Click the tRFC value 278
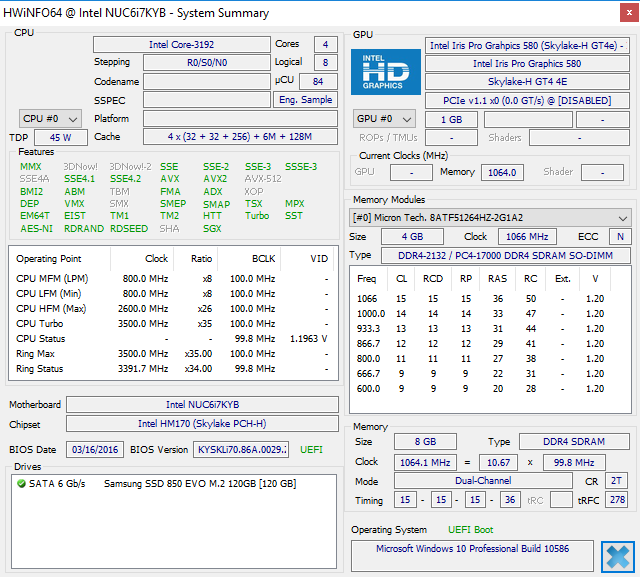640x577 pixels. pos(617,500)
